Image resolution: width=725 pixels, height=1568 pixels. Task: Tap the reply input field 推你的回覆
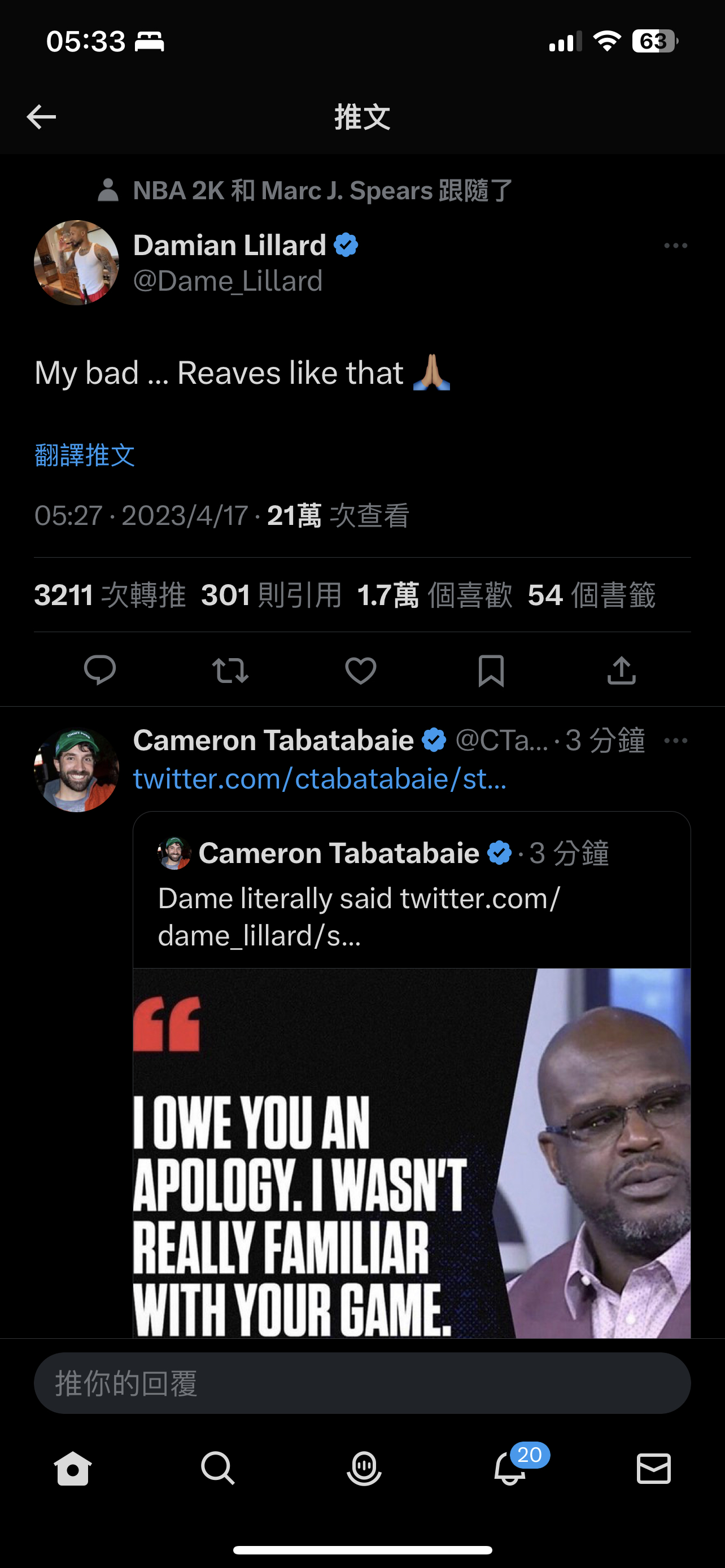[x=362, y=1383]
